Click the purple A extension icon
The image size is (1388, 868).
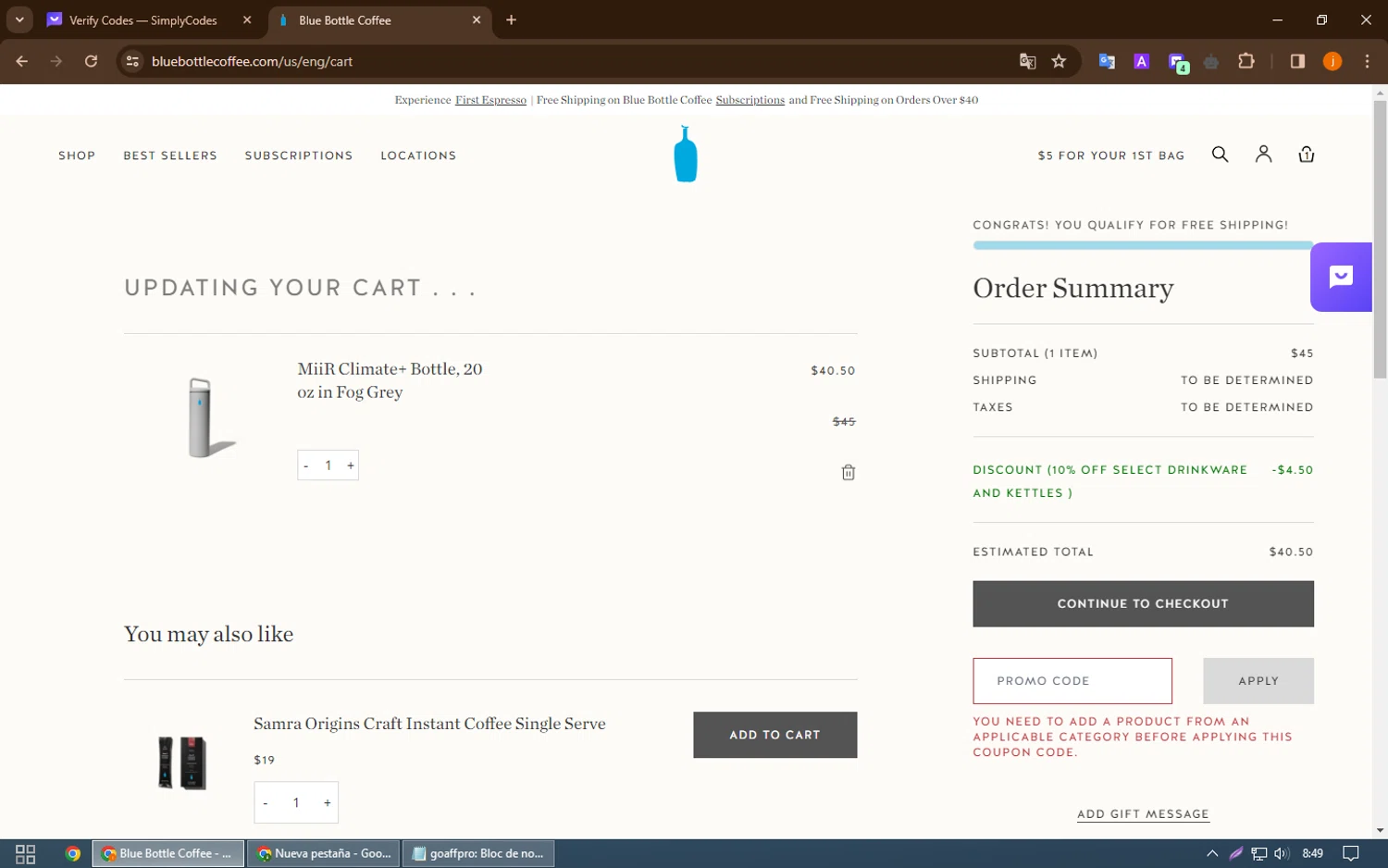(x=1142, y=61)
